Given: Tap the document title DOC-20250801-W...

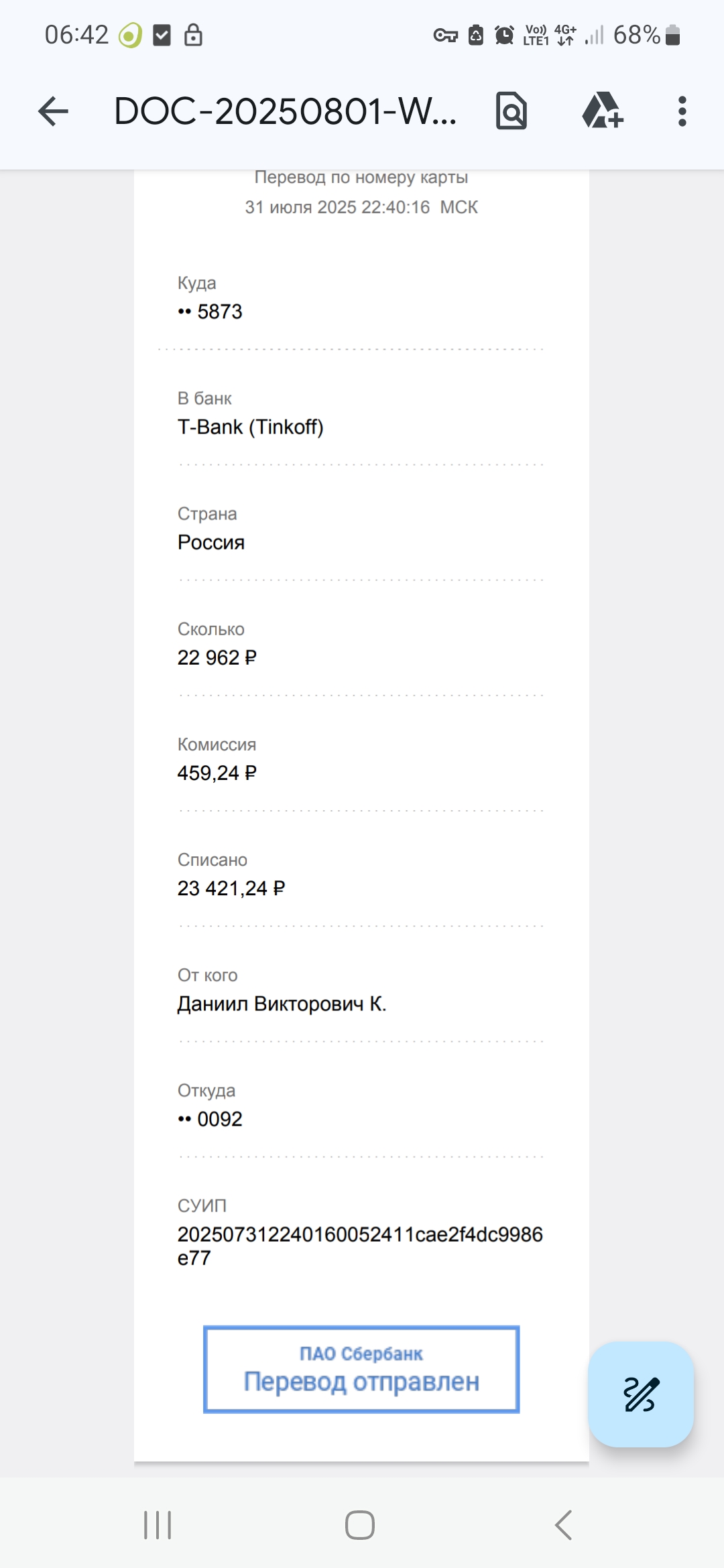Looking at the screenshot, I should [x=286, y=111].
